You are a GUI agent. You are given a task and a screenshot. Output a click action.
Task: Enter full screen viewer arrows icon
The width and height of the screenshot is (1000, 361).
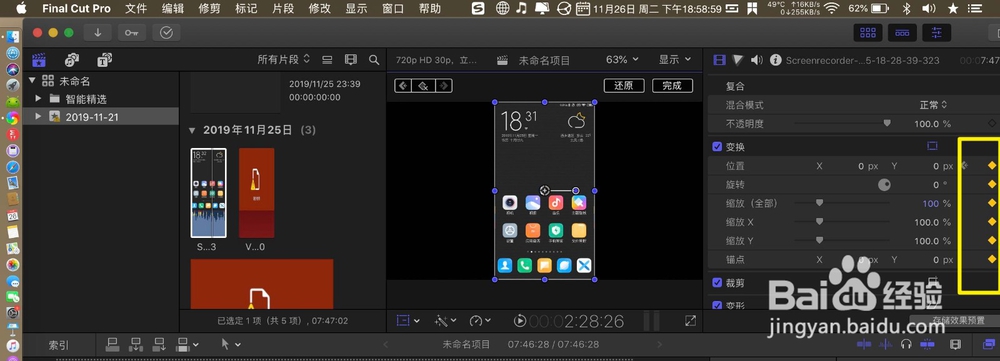tap(690, 321)
